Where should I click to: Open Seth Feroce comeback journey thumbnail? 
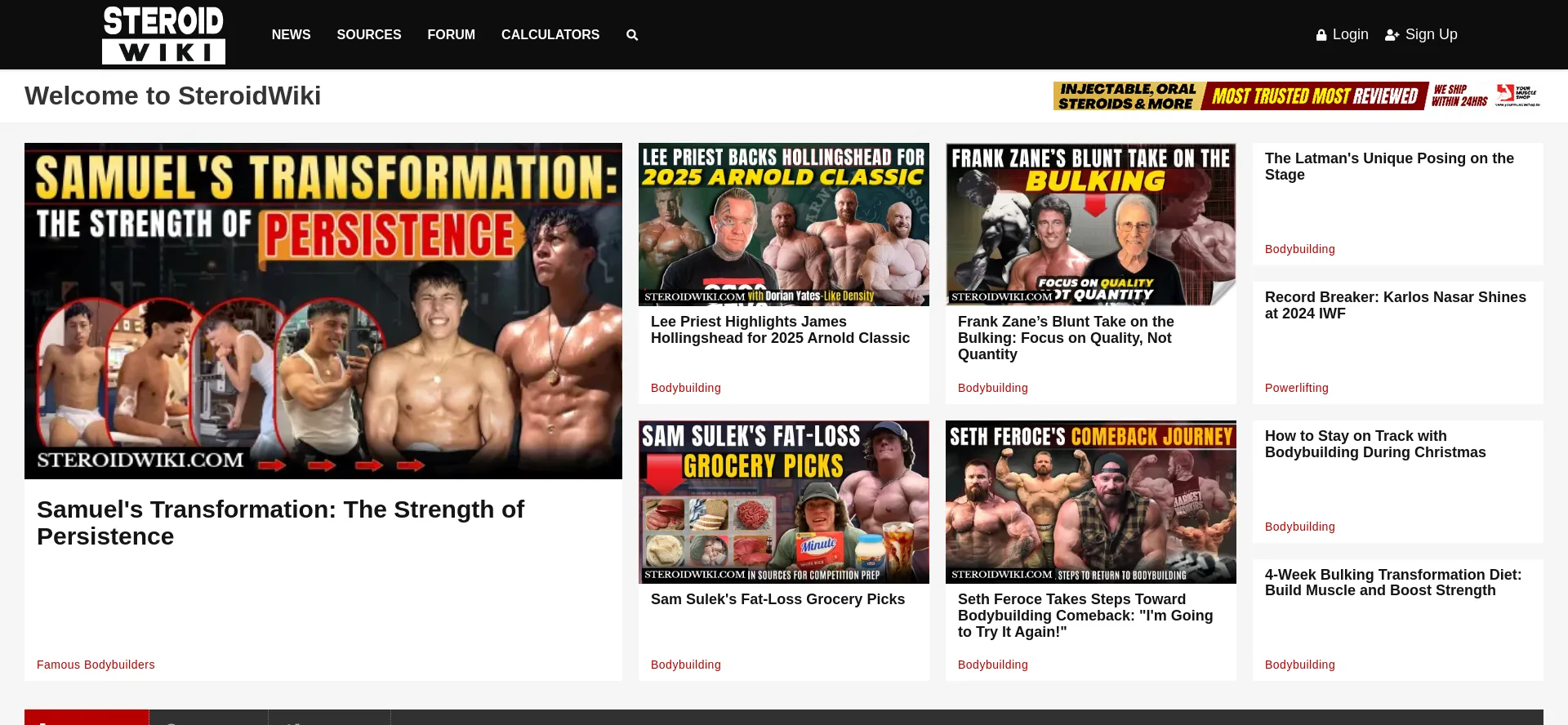pyautogui.click(x=1090, y=502)
